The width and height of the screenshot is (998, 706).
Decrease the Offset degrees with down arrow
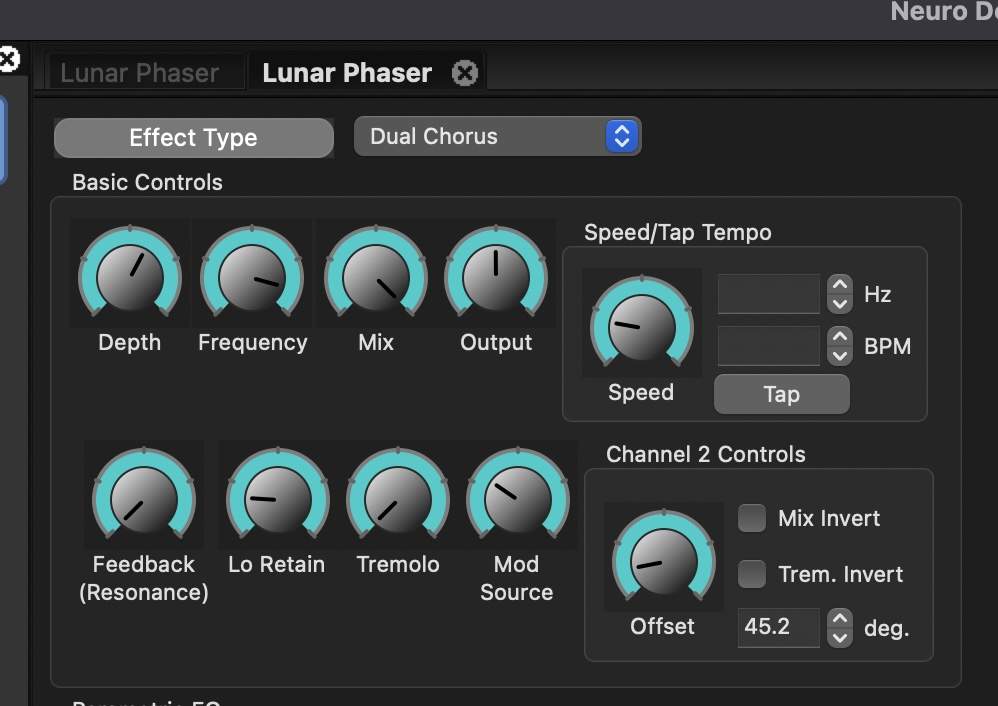tap(840, 637)
